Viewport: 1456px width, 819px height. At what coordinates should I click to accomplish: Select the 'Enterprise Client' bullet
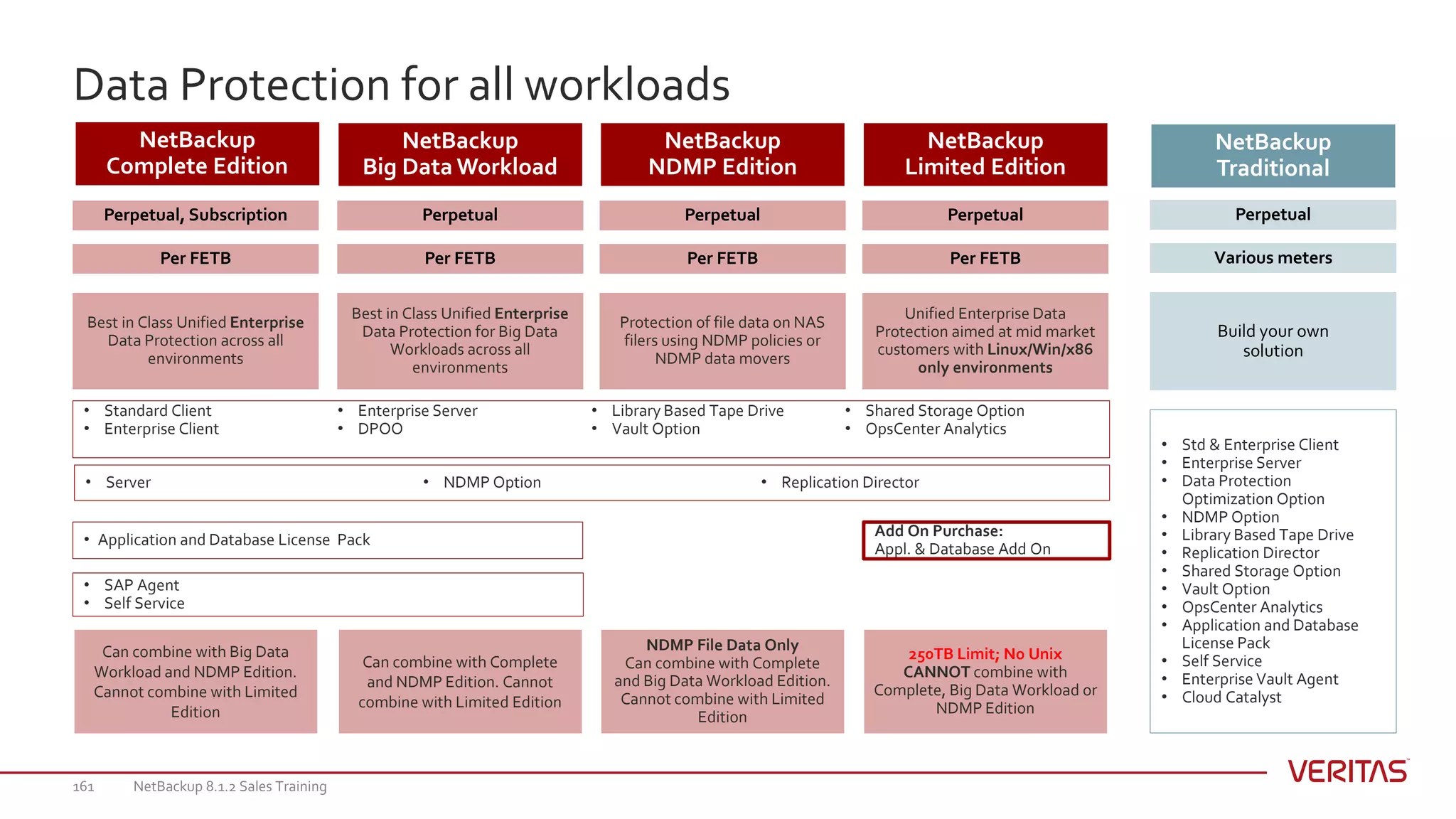click(161, 429)
